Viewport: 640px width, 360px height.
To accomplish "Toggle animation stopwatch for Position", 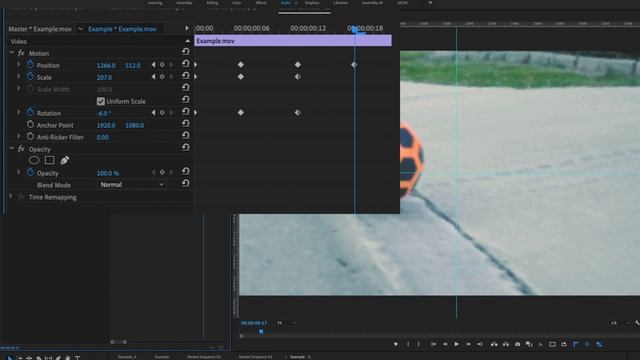I will tap(30, 65).
